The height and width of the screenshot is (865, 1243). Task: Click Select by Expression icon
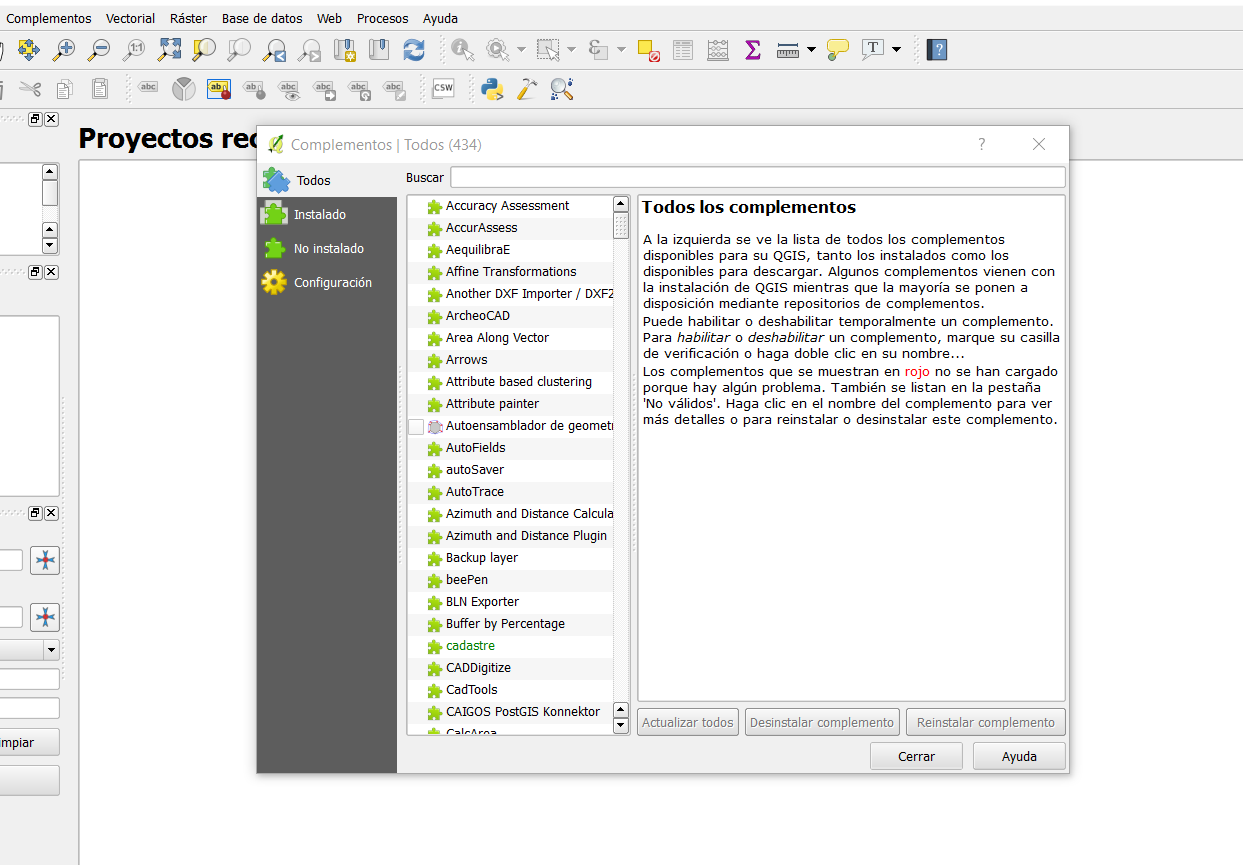point(598,49)
